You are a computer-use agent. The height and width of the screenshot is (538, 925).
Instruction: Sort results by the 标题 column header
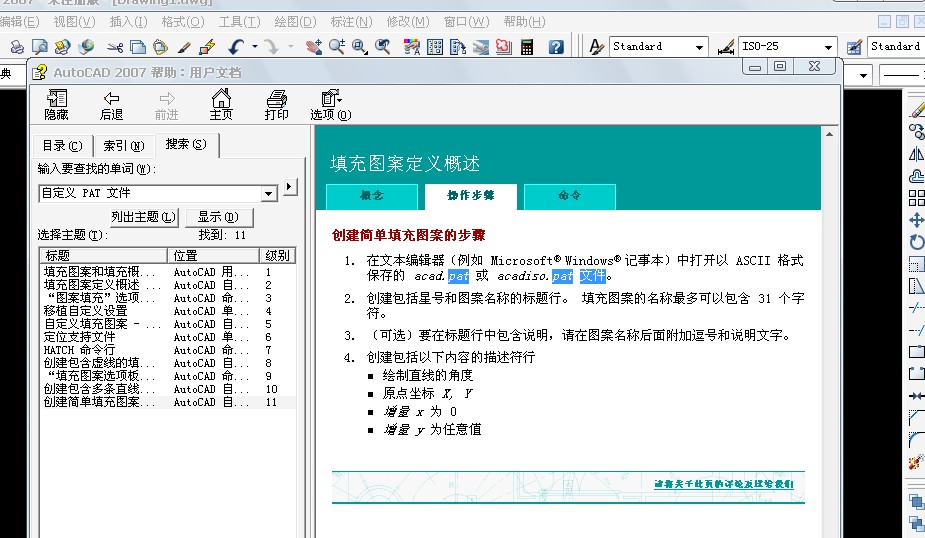point(103,255)
